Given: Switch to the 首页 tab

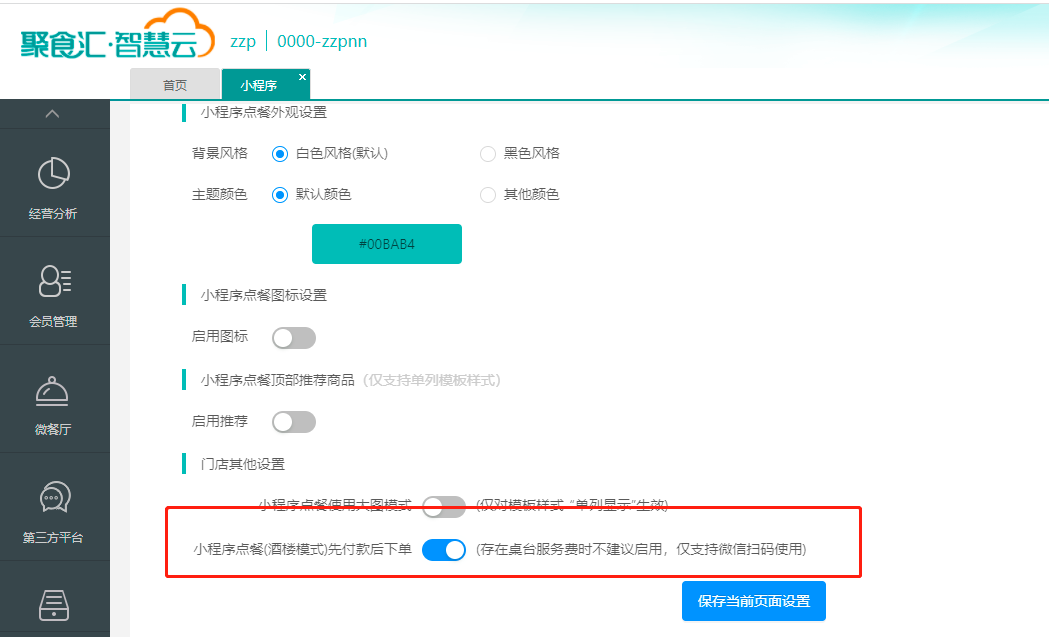Looking at the screenshot, I should (x=175, y=86).
